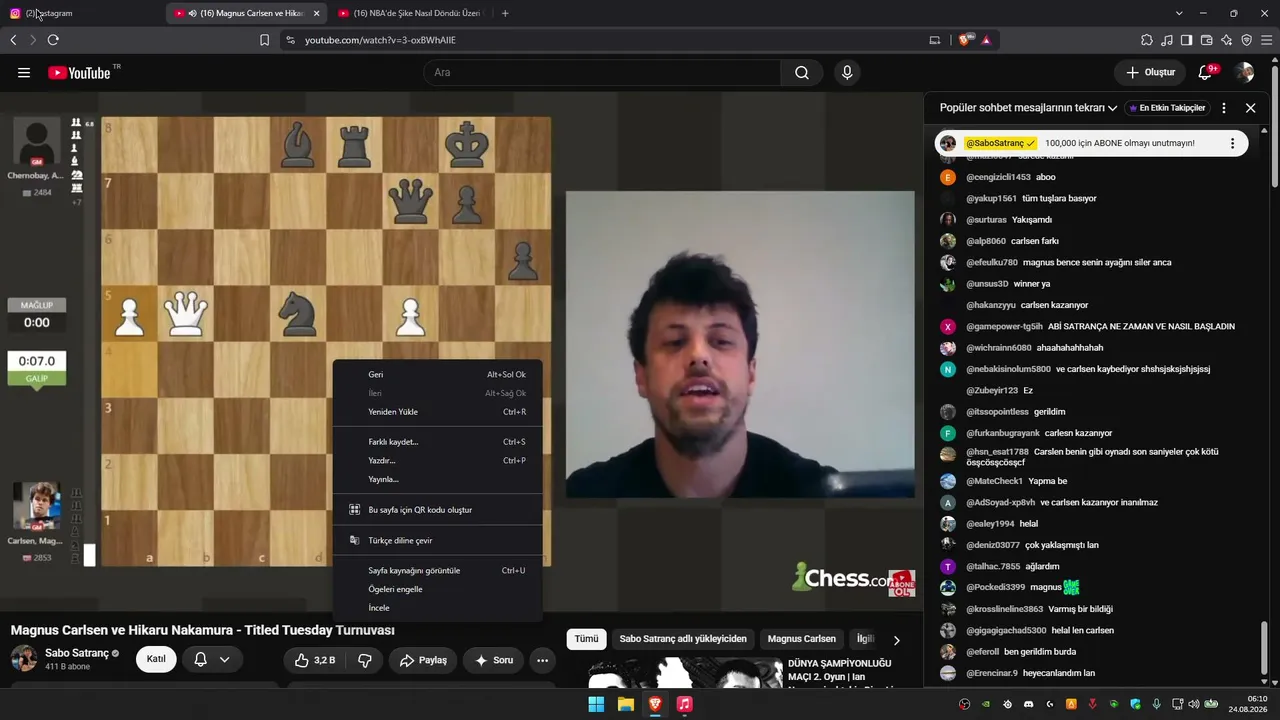Image resolution: width=1280 pixels, height=720 pixels.
Task: Switch to the Instagram browser tab
Action: coord(80,13)
